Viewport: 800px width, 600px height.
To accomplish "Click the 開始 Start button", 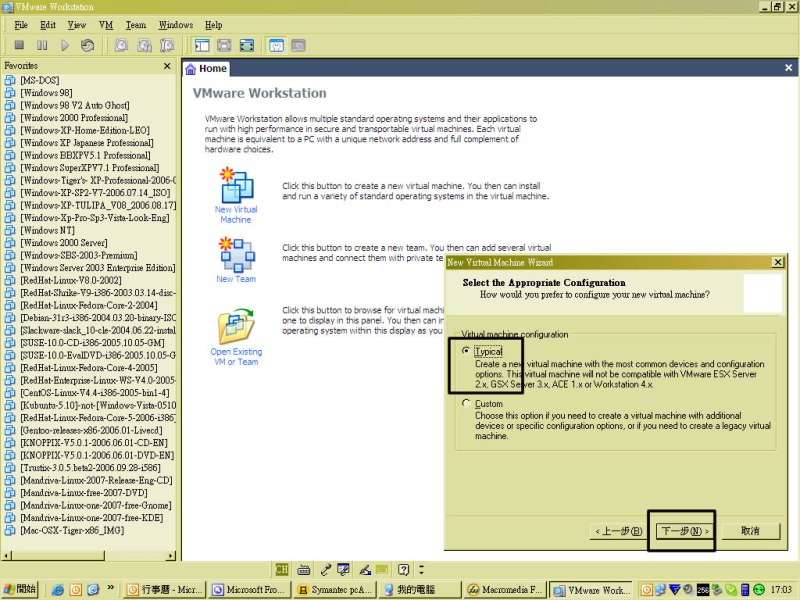I will [21, 589].
